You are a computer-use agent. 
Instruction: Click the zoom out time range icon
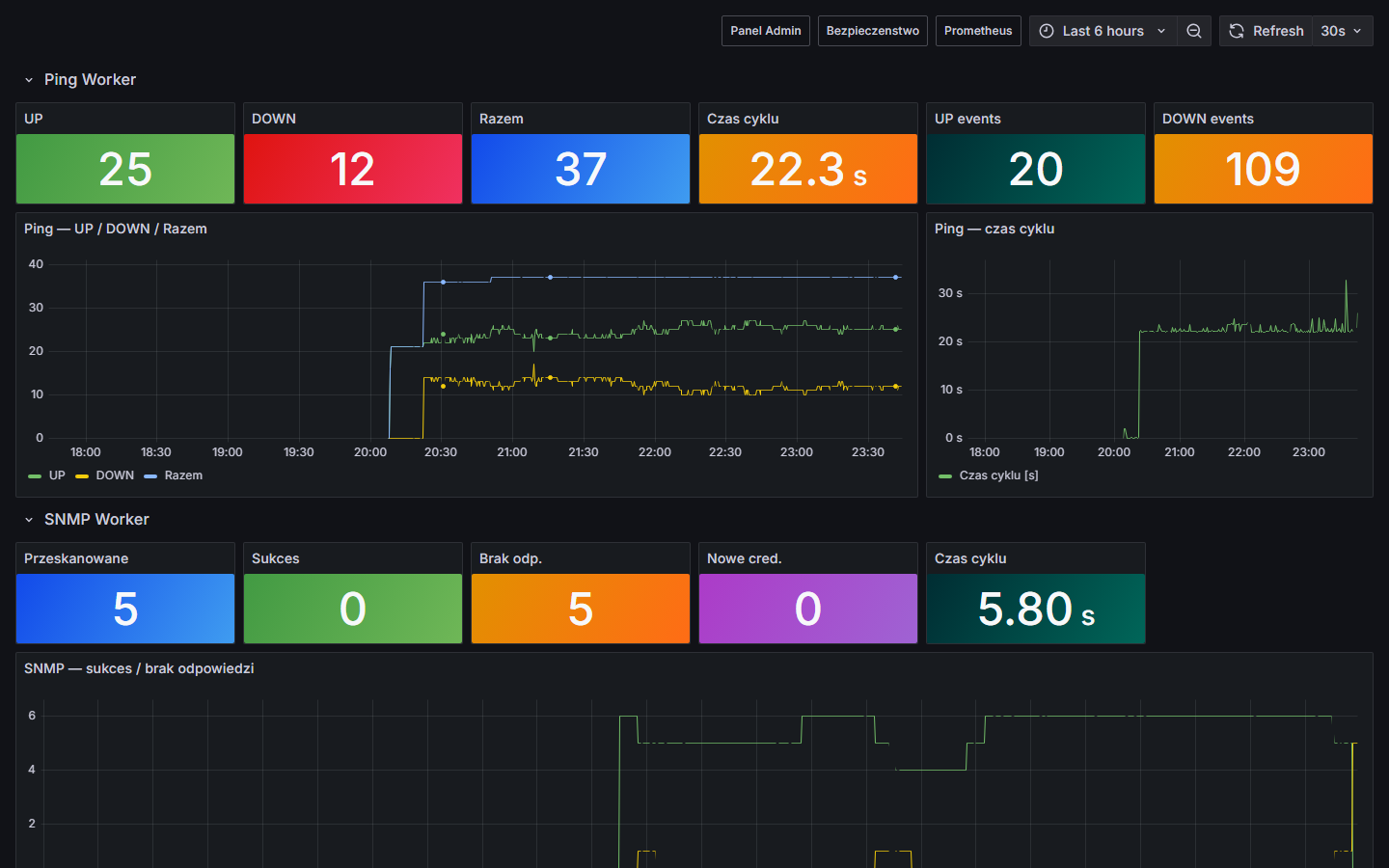coord(1193,31)
